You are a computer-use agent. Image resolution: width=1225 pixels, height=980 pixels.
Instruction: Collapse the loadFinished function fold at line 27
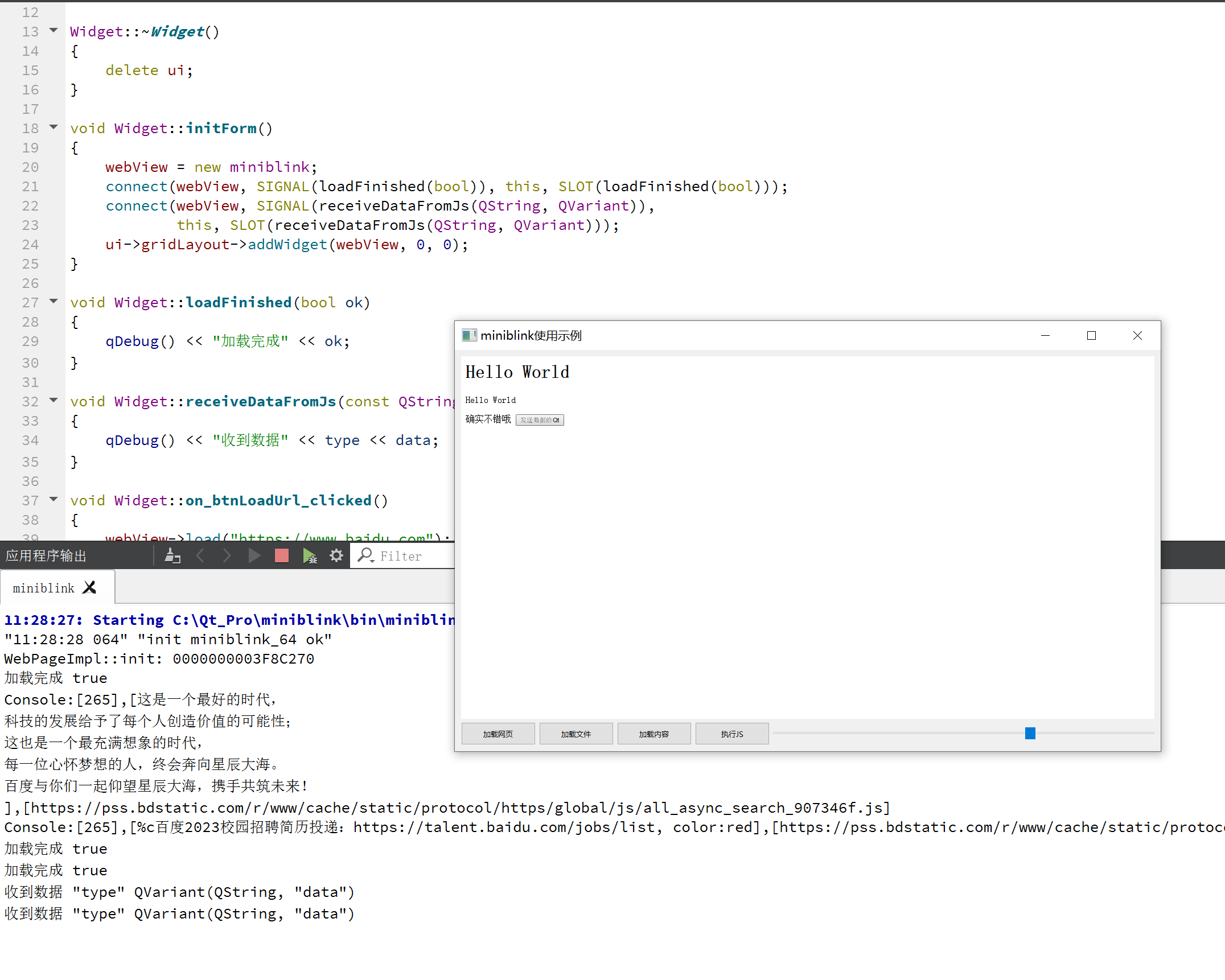pos(53,301)
